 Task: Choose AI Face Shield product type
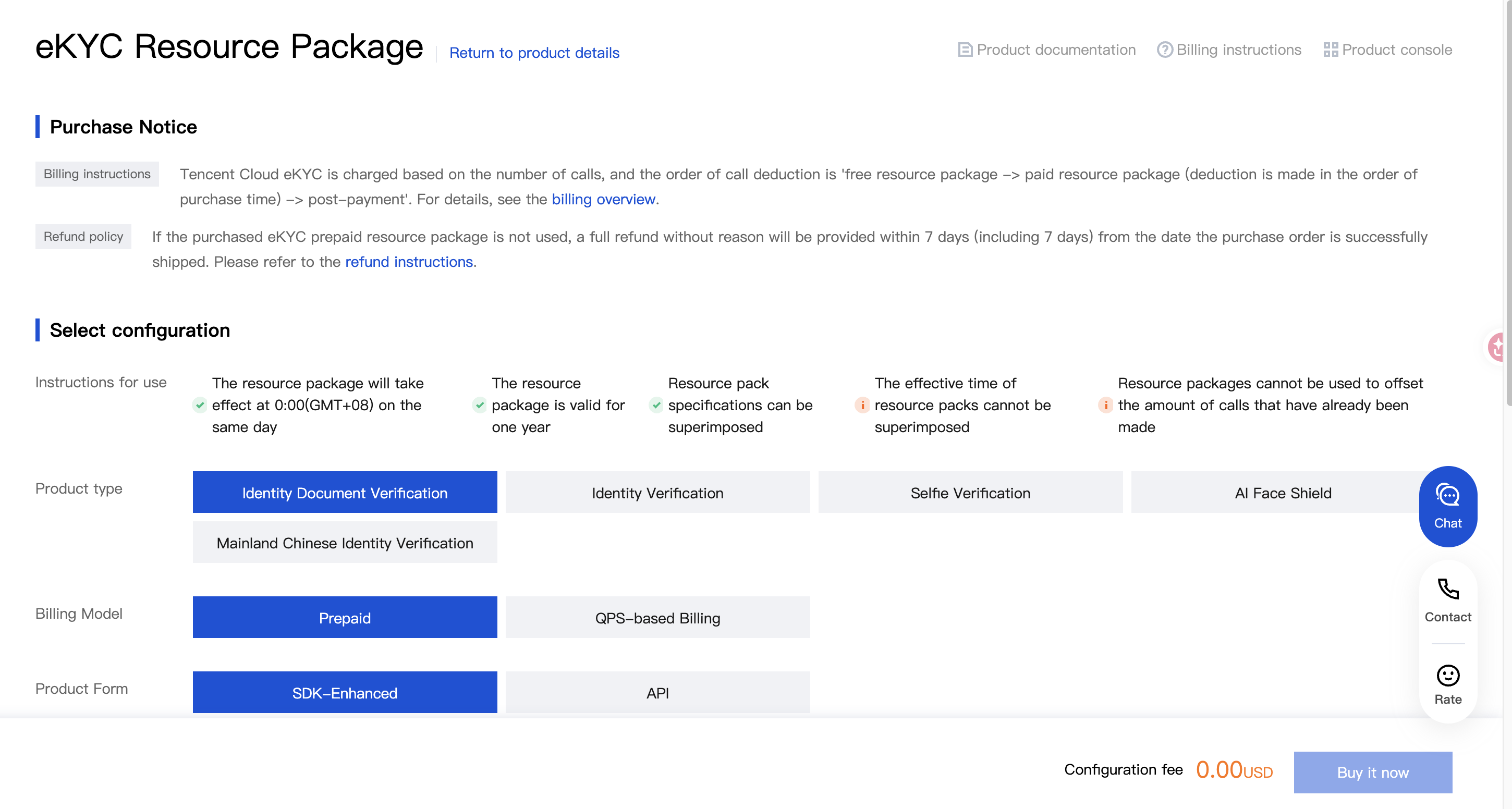click(1283, 492)
